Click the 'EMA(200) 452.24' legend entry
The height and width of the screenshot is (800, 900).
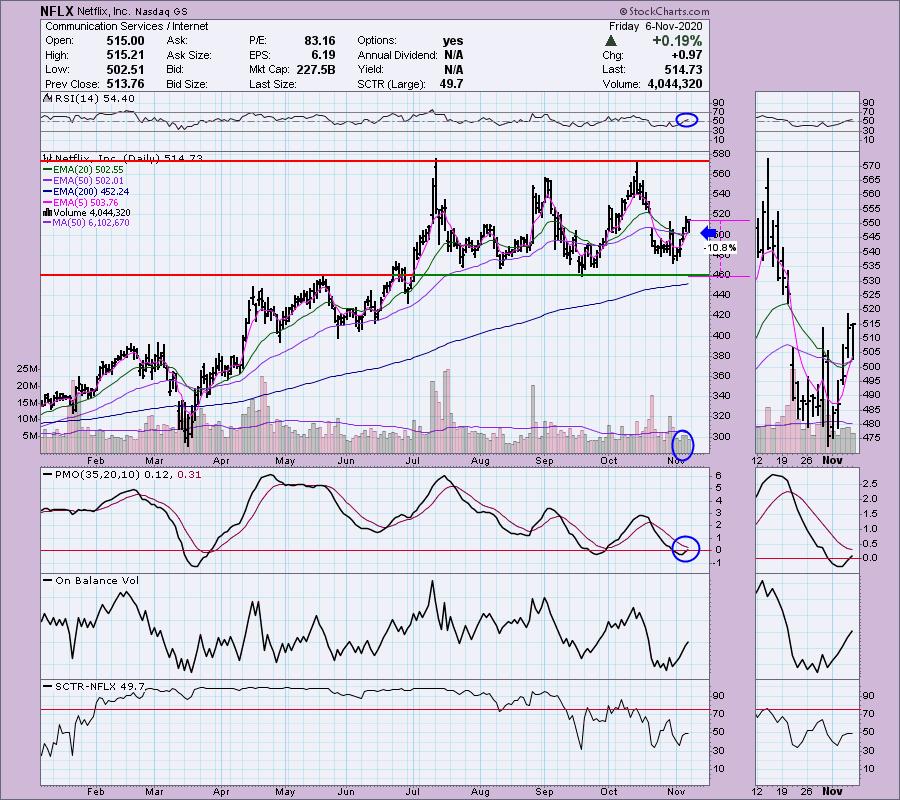(x=91, y=192)
